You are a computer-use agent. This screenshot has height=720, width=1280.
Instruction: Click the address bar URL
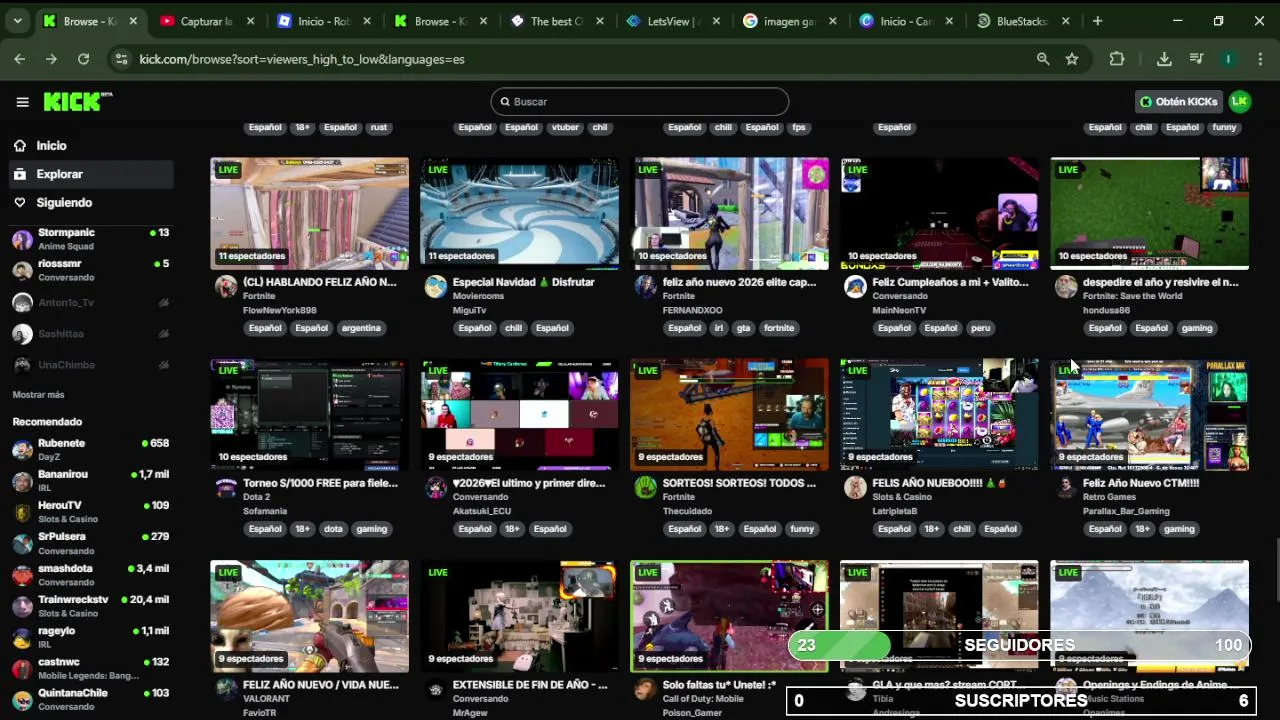pos(301,59)
